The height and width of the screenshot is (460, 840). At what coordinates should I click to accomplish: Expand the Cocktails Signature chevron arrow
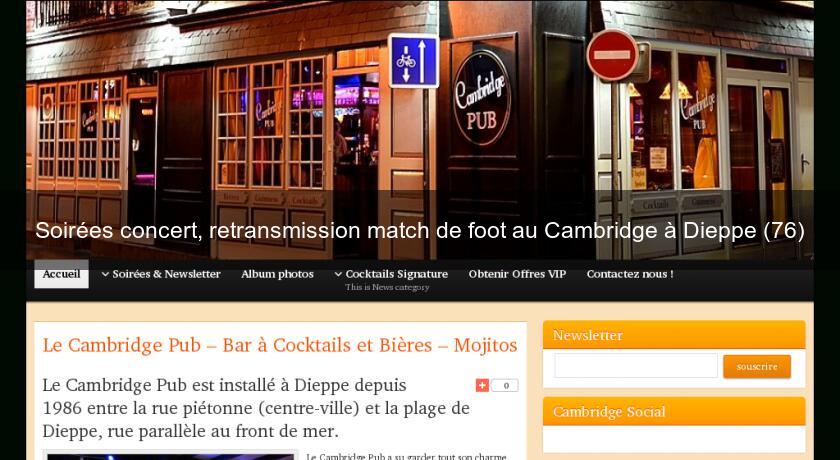pos(338,274)
